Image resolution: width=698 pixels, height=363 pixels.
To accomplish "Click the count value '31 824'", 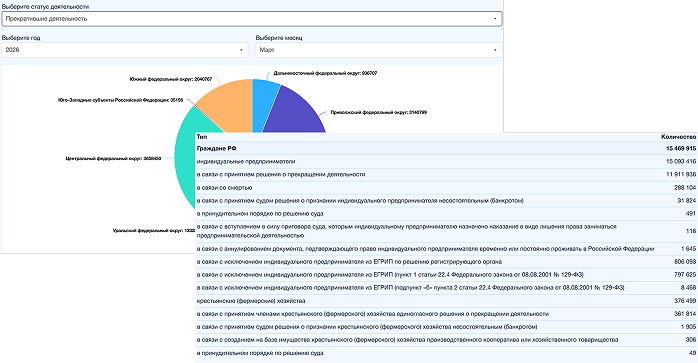I will 686,200.
